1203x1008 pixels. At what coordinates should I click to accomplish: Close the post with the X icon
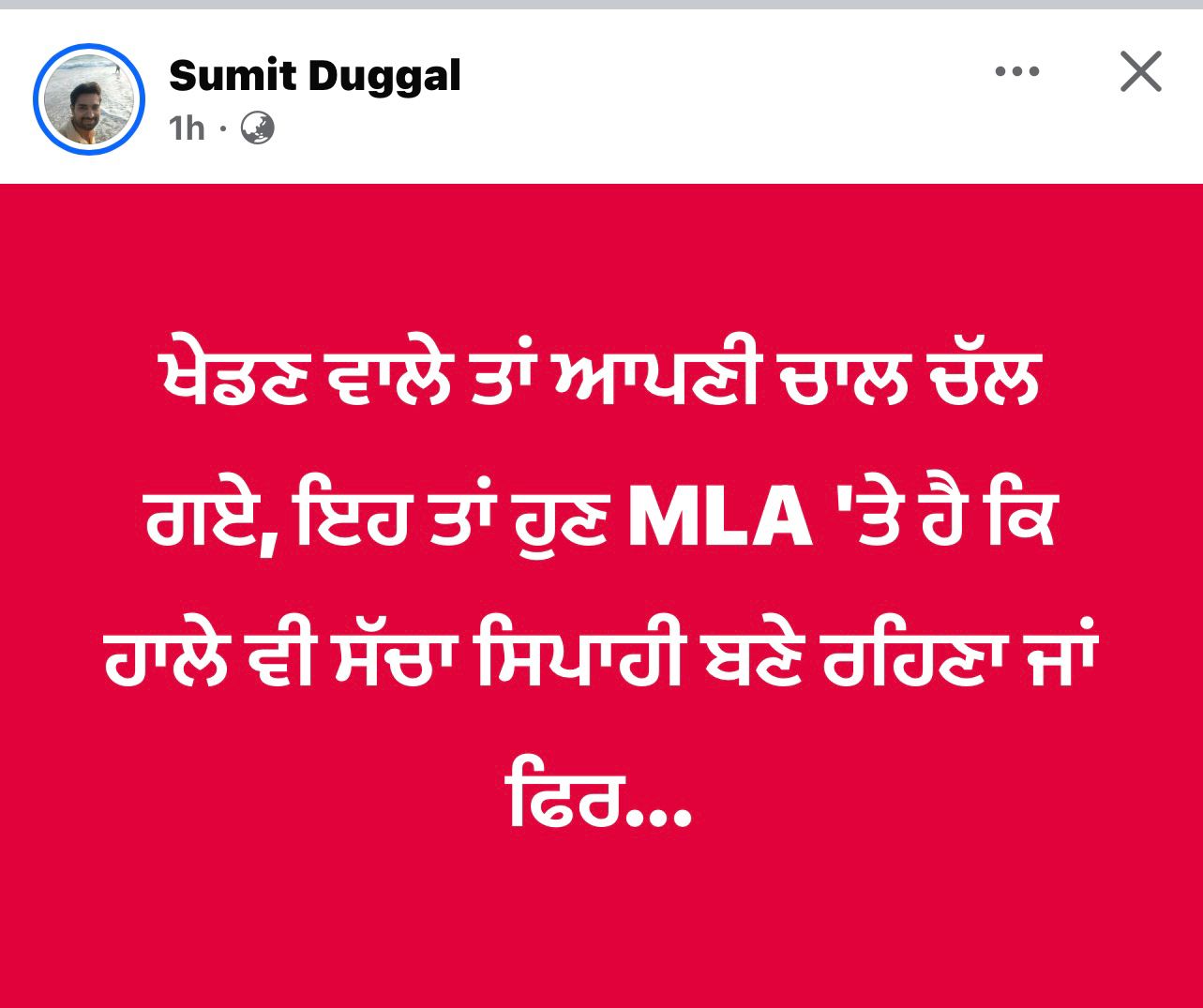[1140, 71]
